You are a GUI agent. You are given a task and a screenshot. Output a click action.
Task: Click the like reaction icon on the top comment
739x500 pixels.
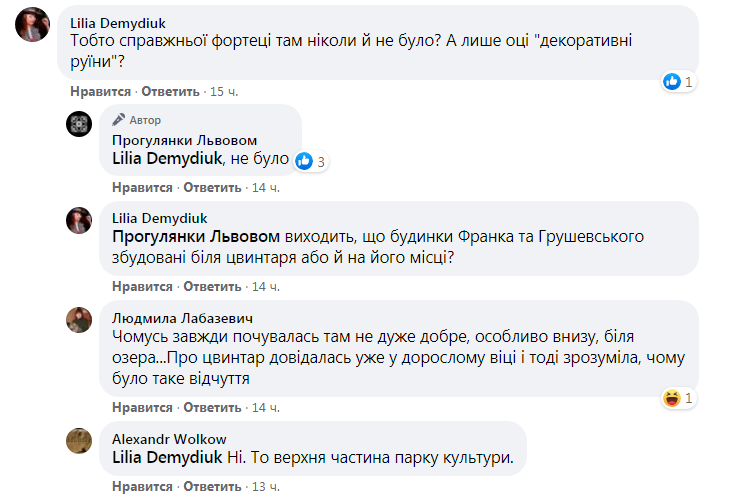click(672, 81)
